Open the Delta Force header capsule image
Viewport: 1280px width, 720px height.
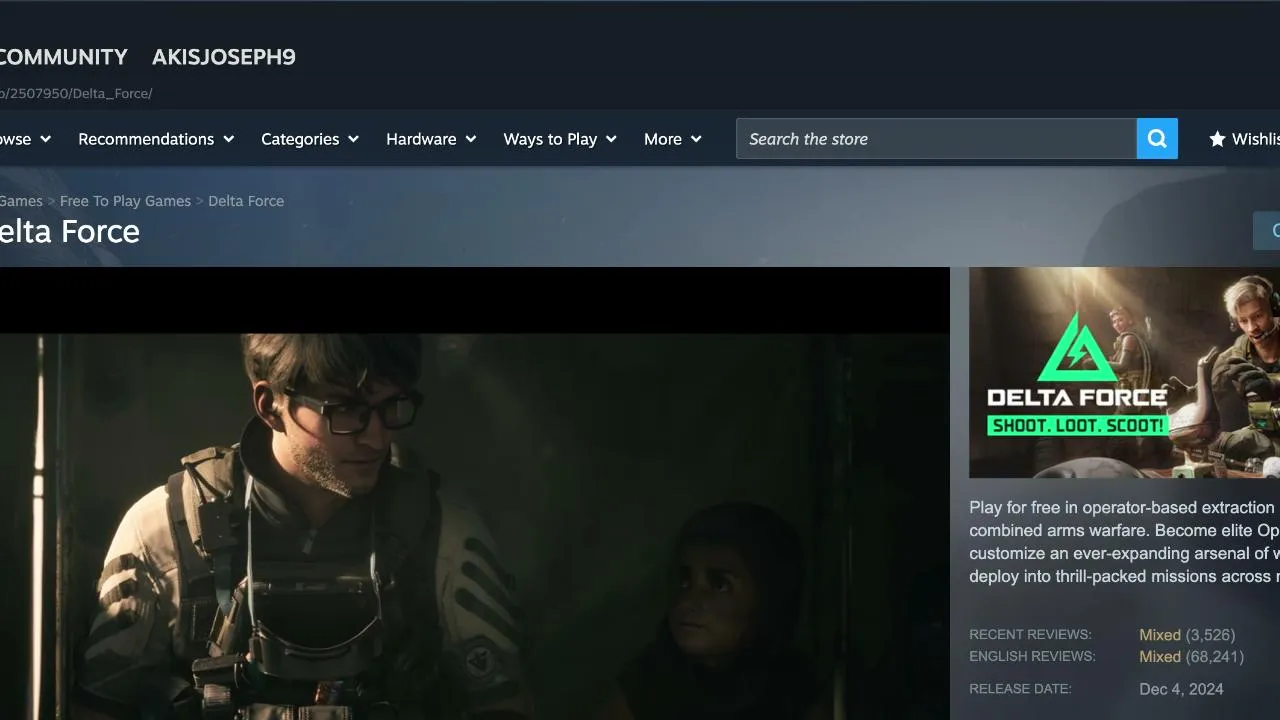tap(1124, 372)
